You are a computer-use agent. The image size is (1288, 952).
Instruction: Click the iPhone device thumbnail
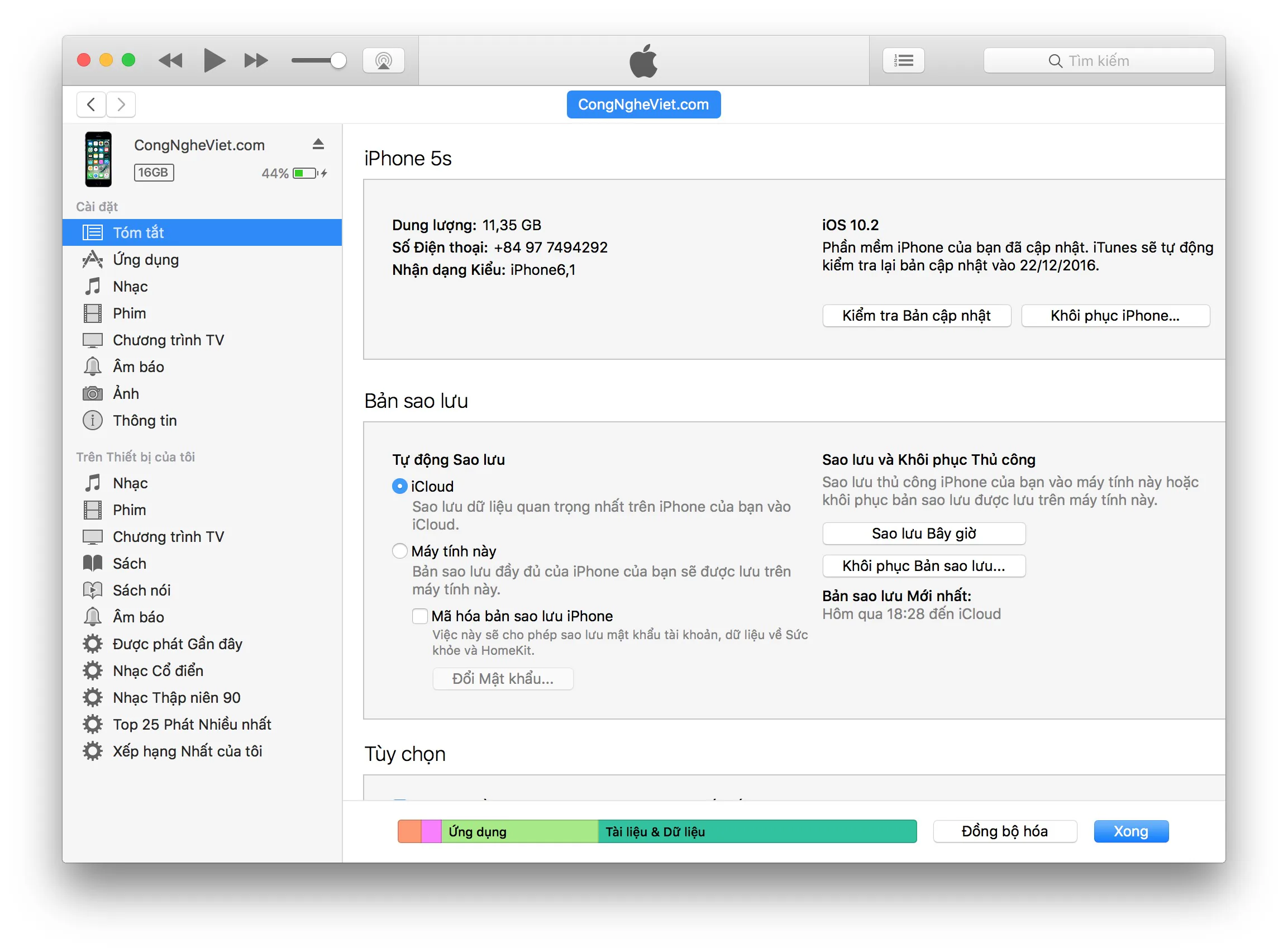(98, 159)
